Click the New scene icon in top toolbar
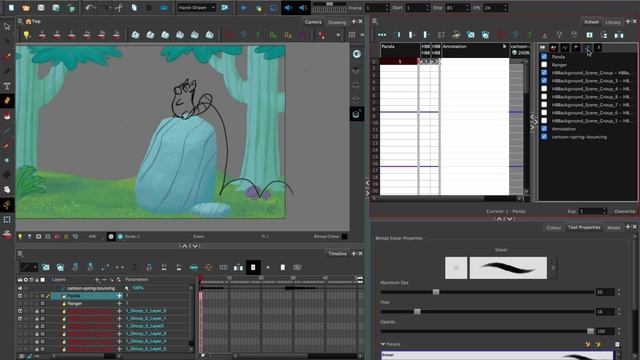Image resolution: width=640 pixels, height=360 pixels. (x=11, y=7)
